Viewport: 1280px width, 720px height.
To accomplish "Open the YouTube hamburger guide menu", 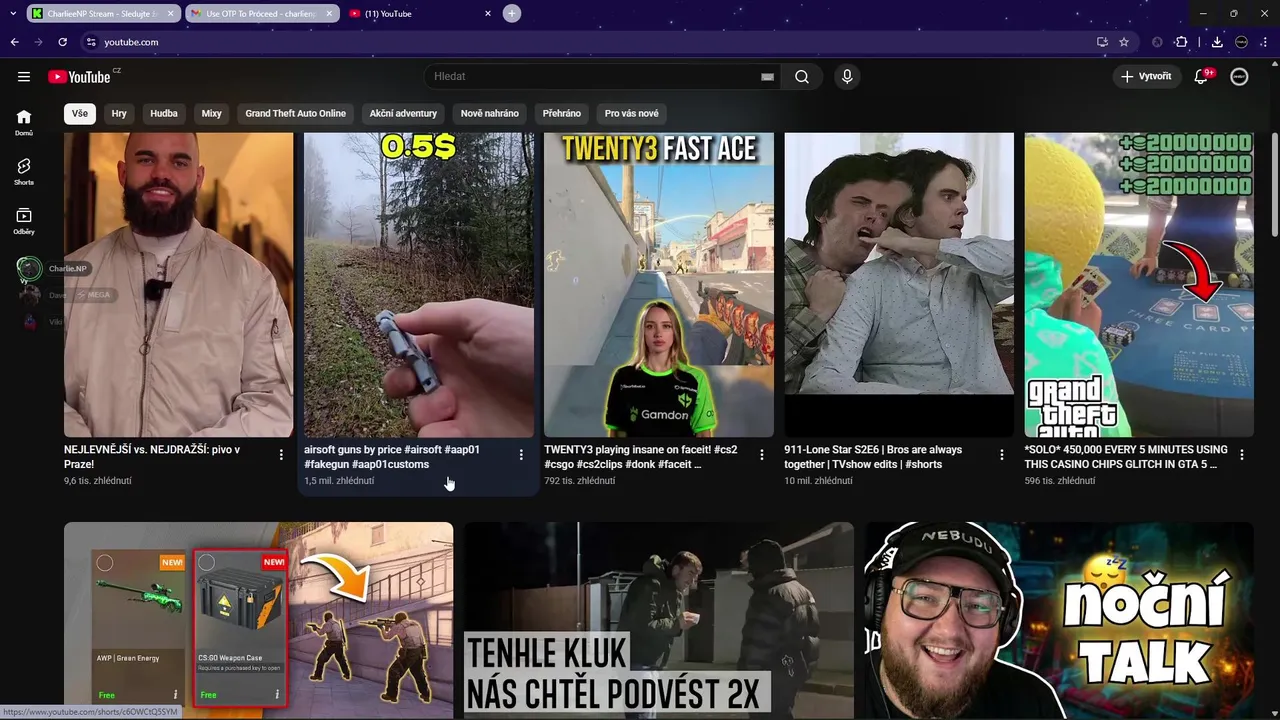I will (24, 77).
